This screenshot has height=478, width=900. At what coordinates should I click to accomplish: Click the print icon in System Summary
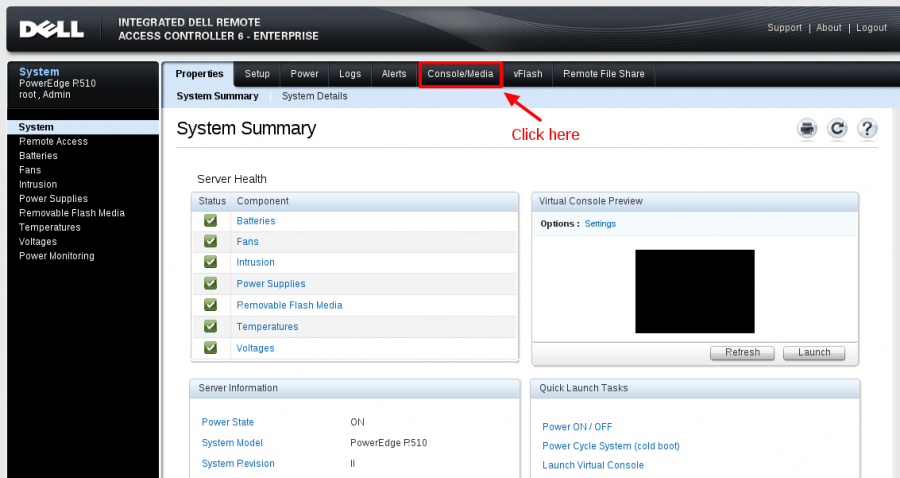coord(807,128)
